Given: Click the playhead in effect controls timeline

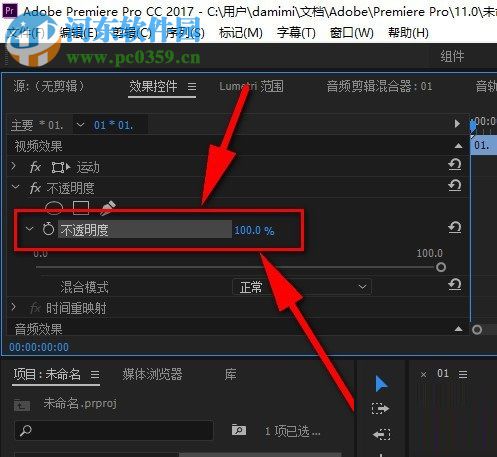Looking at the screenshot, I should pos(473,127).
